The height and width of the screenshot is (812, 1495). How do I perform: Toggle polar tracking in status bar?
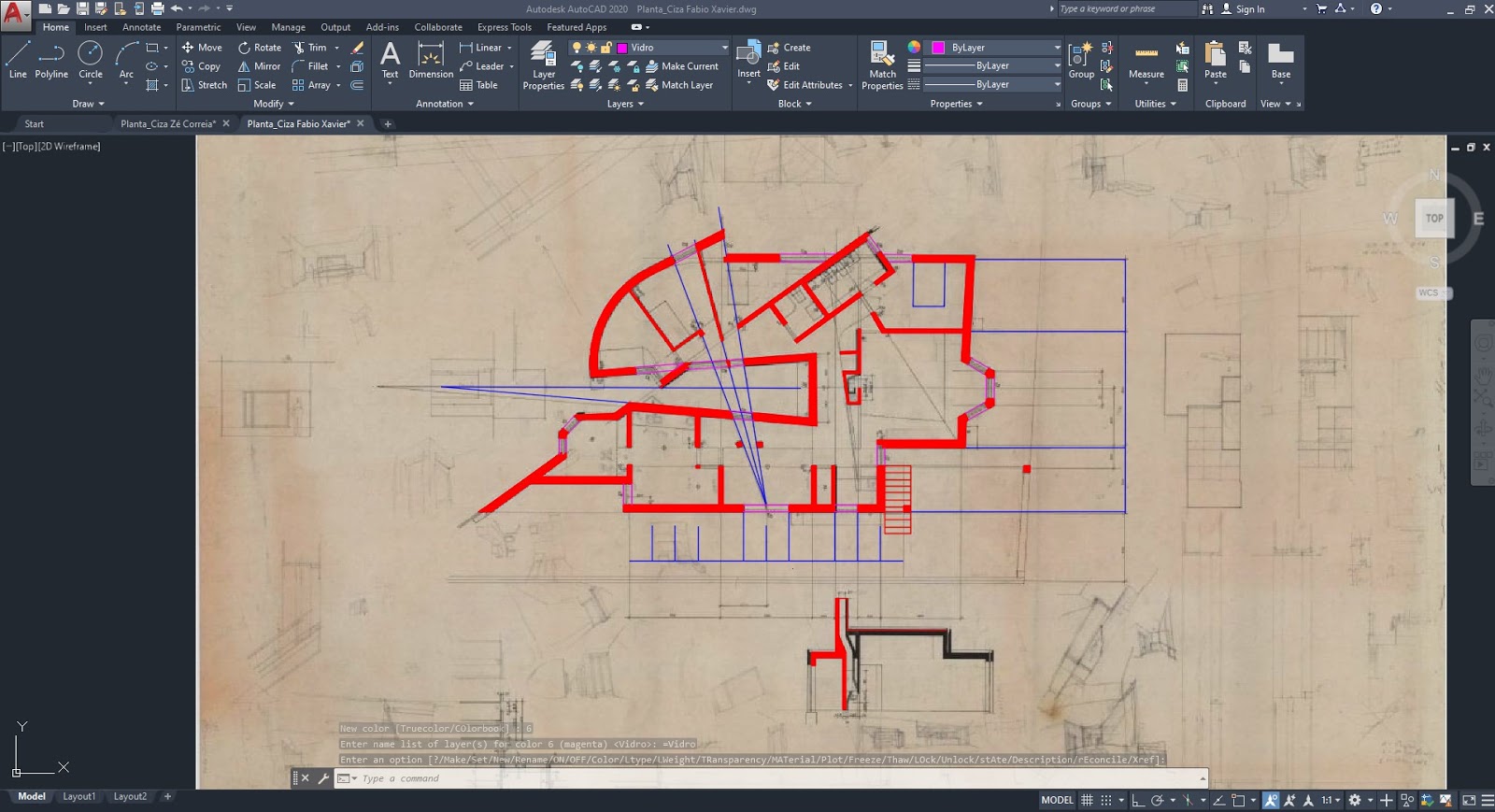[x=1157, y=800]
